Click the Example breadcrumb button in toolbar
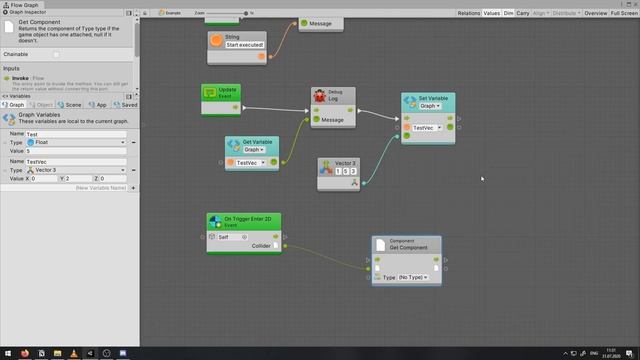 point(170,13)
